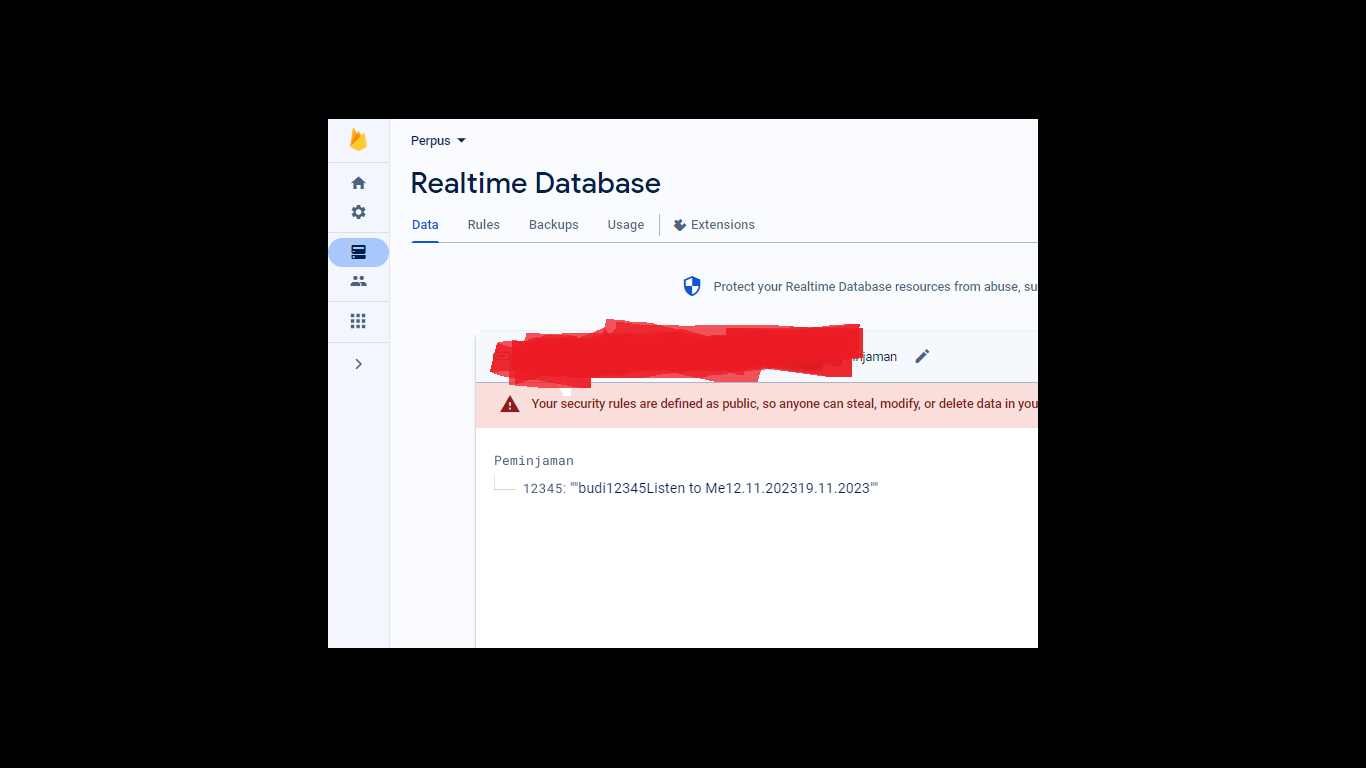Viewport: 1366px width, 768px height.
Task: Collapse the Peminjaman data node
Action: tap(533, 460)
